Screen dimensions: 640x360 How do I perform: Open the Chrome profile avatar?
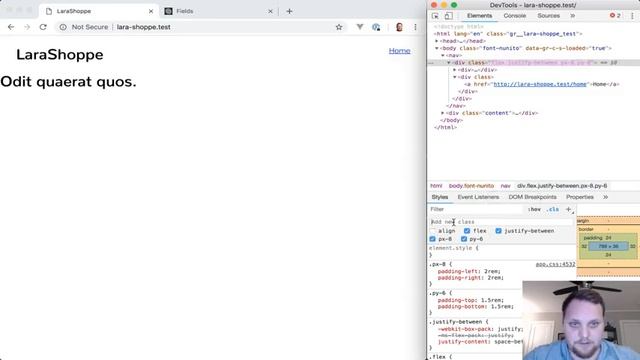tap(399, 27)
